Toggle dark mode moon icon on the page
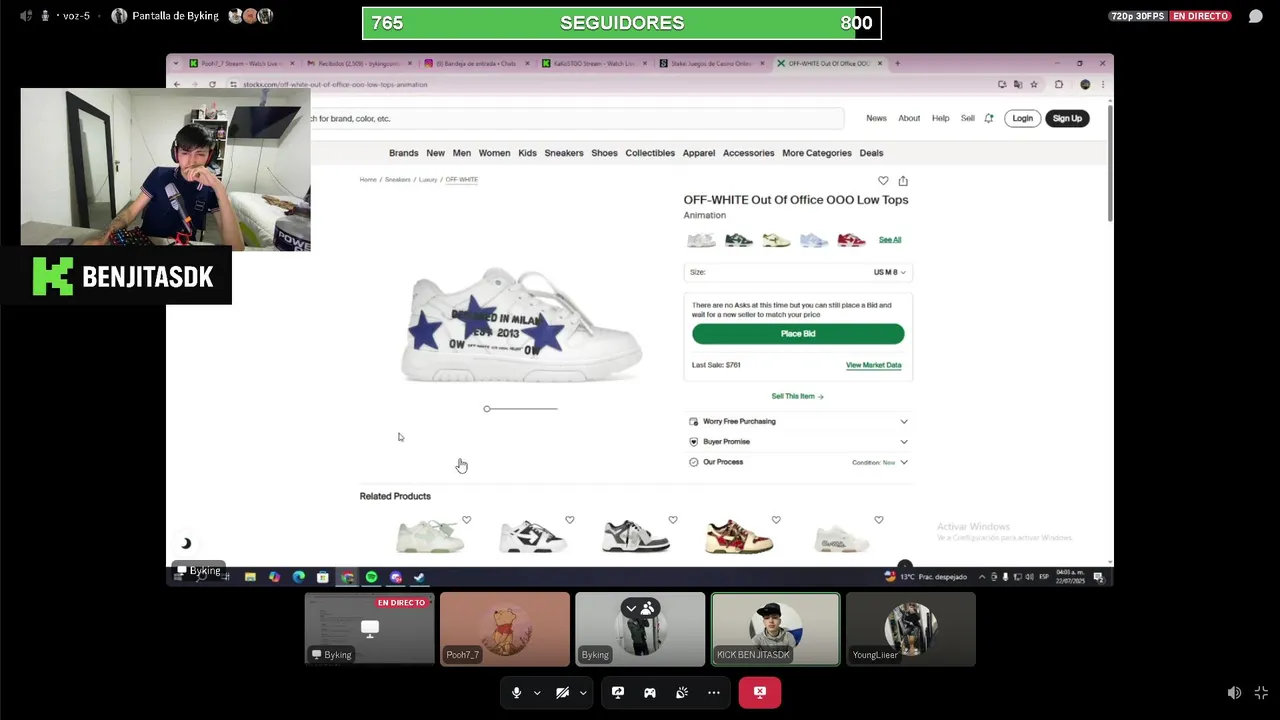Image resolution: width=1280 pixels, height=720 pixels. pos(186,544)
